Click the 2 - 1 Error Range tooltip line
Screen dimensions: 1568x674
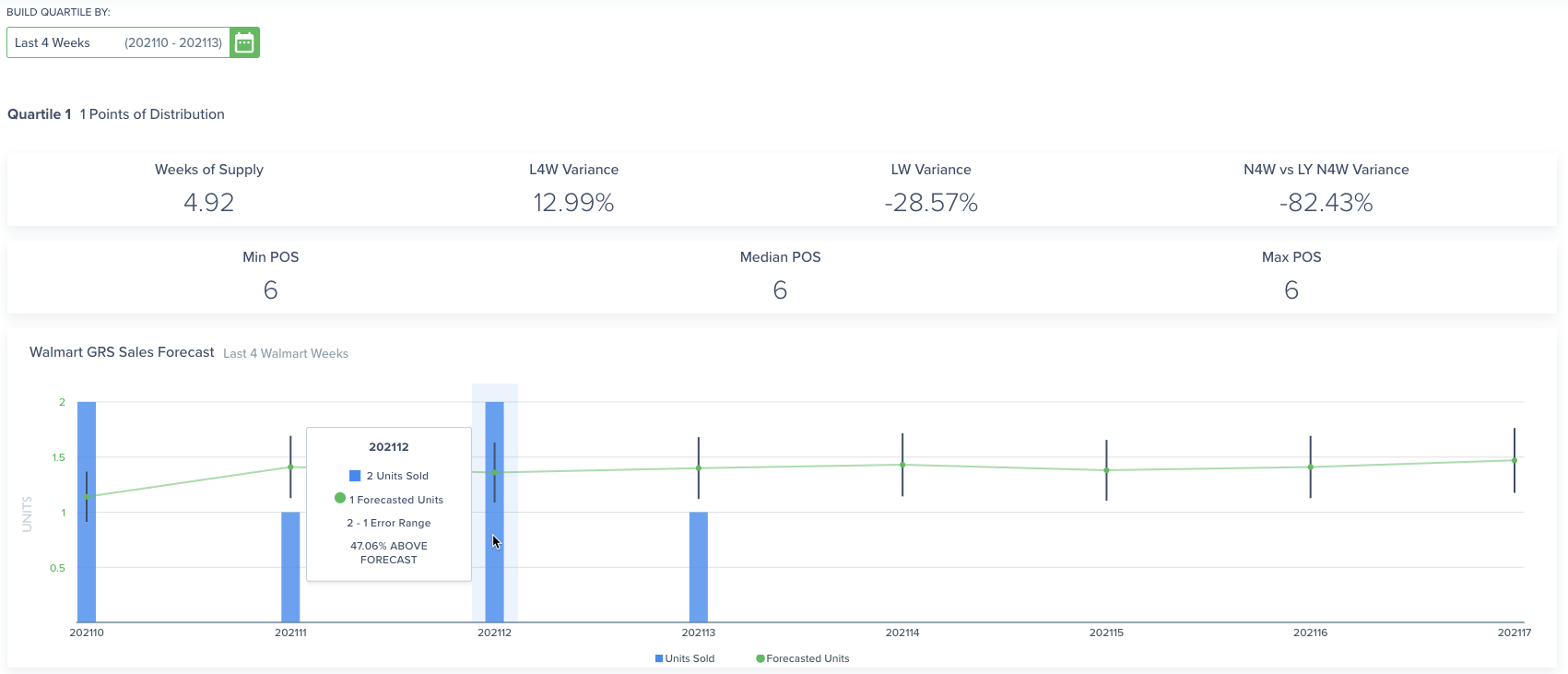tap(389, 523)
